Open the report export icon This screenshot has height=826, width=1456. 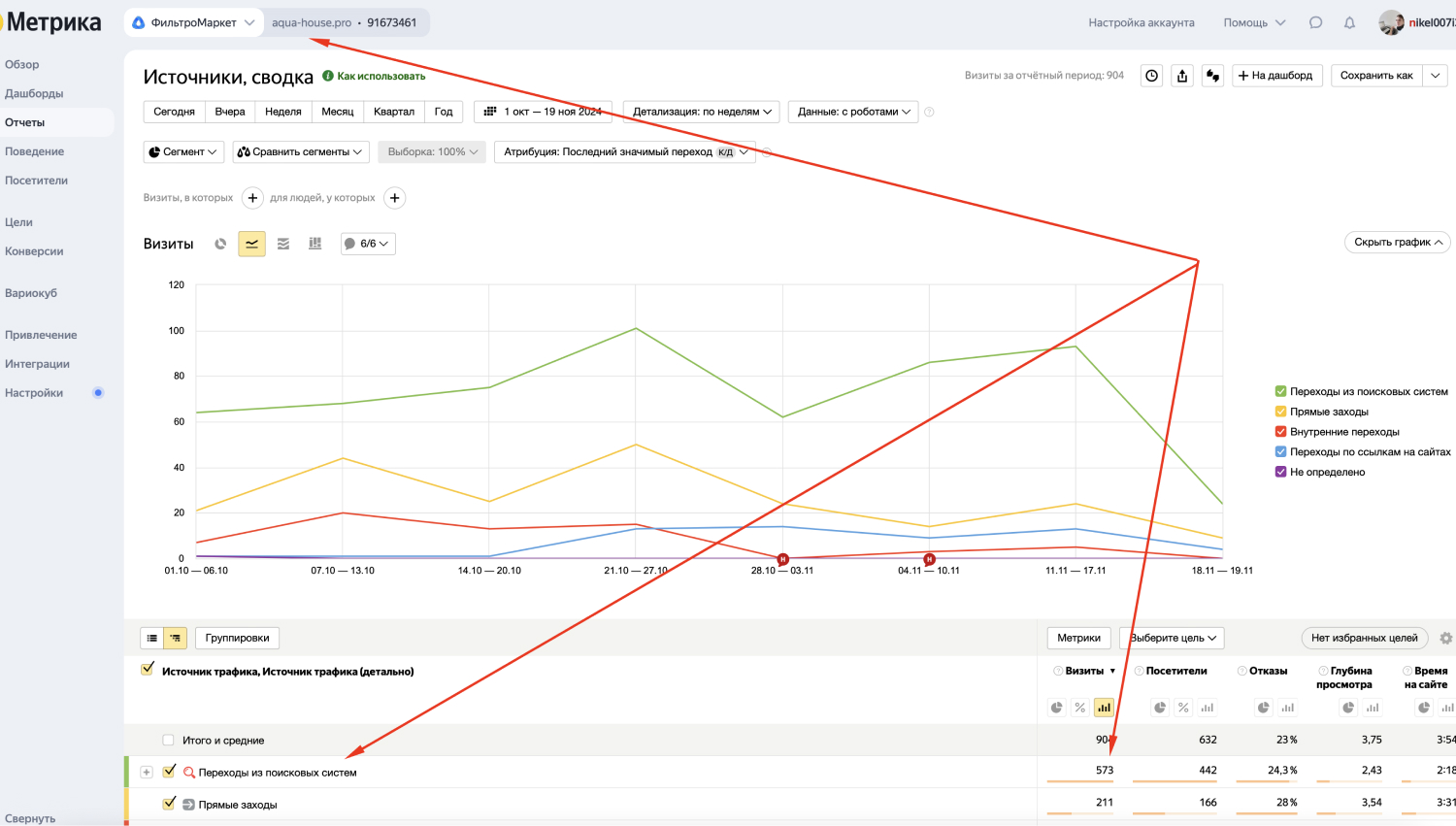click(x=1182, y=76)
